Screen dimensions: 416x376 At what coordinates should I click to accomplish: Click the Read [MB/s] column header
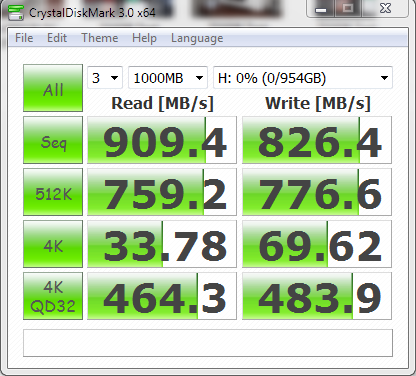(162, 103)
